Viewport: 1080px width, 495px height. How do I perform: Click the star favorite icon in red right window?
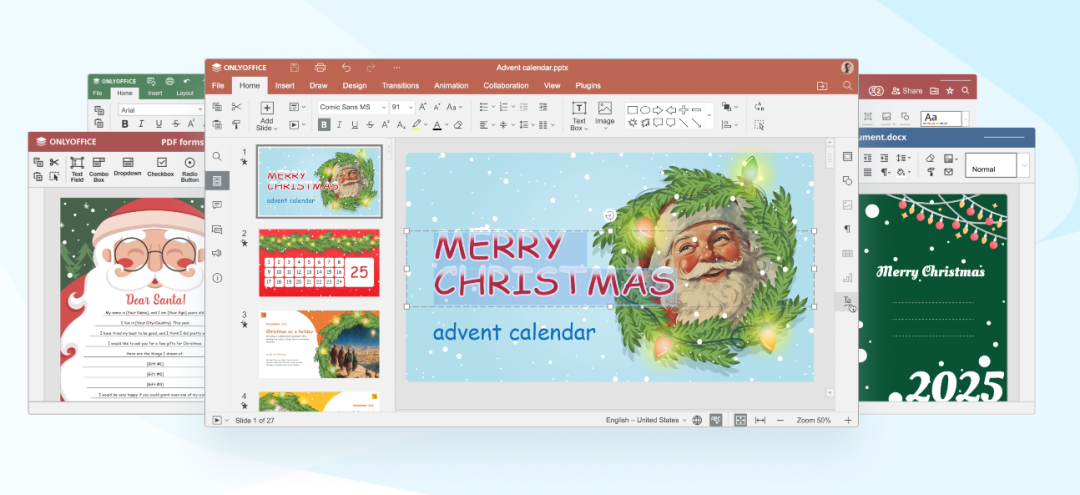click(950, 91)
